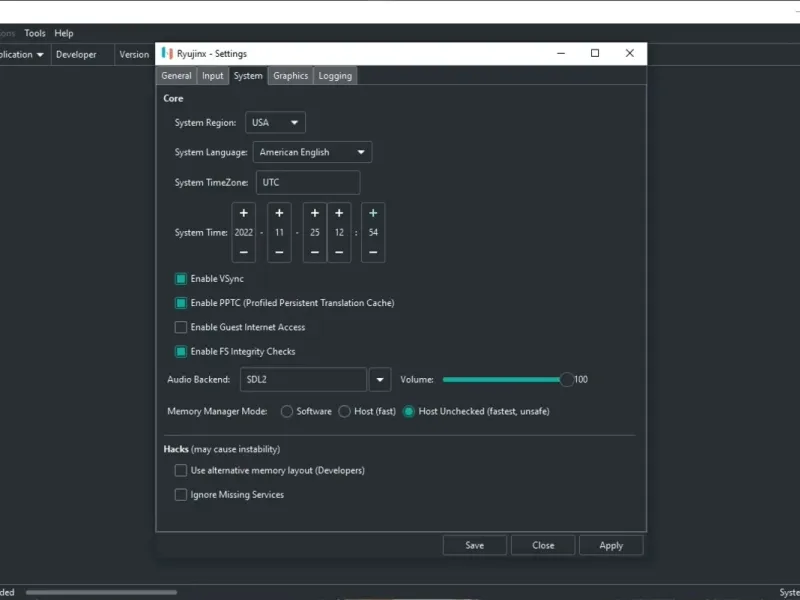800x600 pixels.
Task: Close the Settings window with X
Action: tap(630, 53)
